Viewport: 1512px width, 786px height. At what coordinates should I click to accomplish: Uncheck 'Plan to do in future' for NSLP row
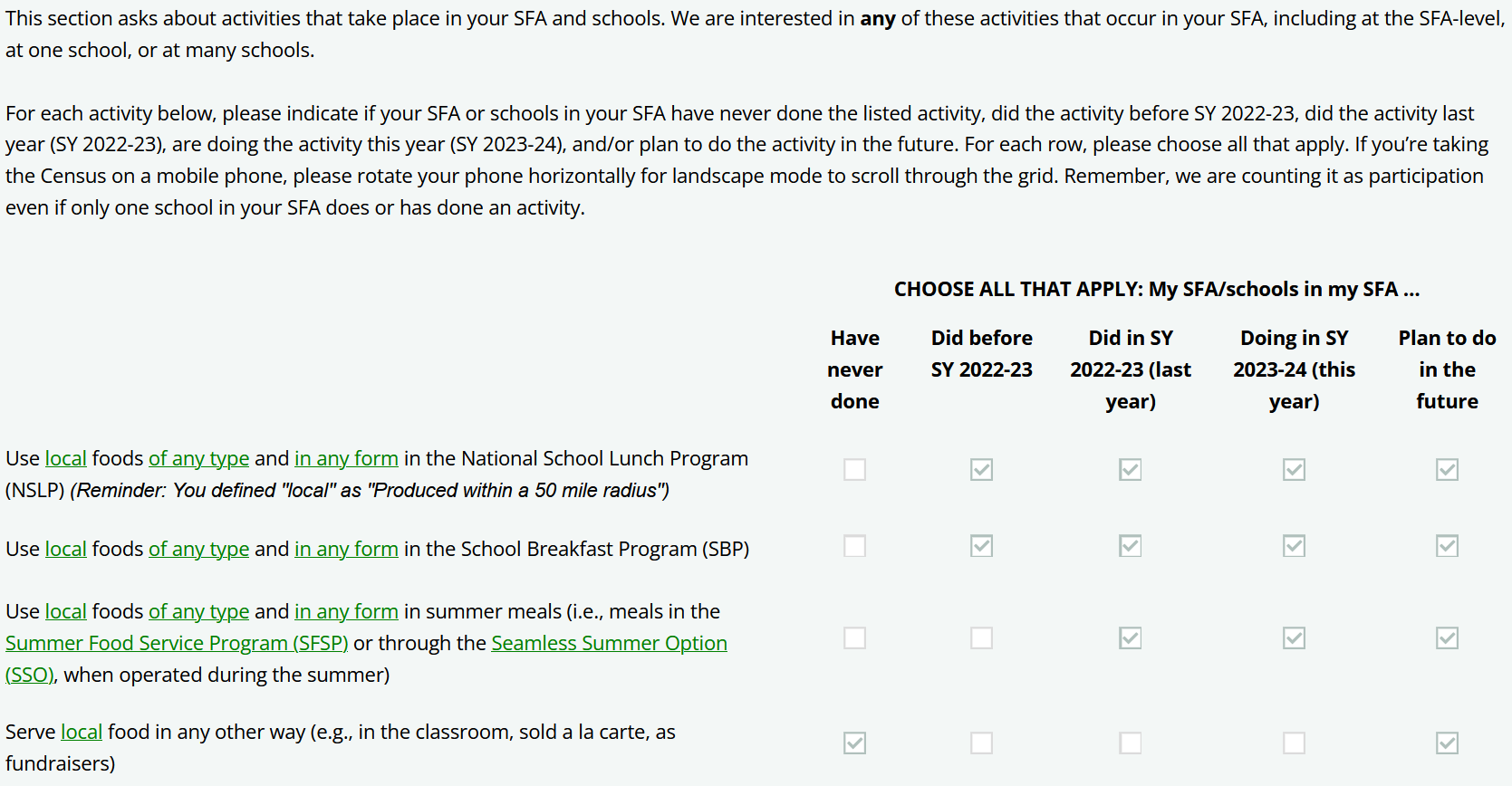coord(1447,469)
